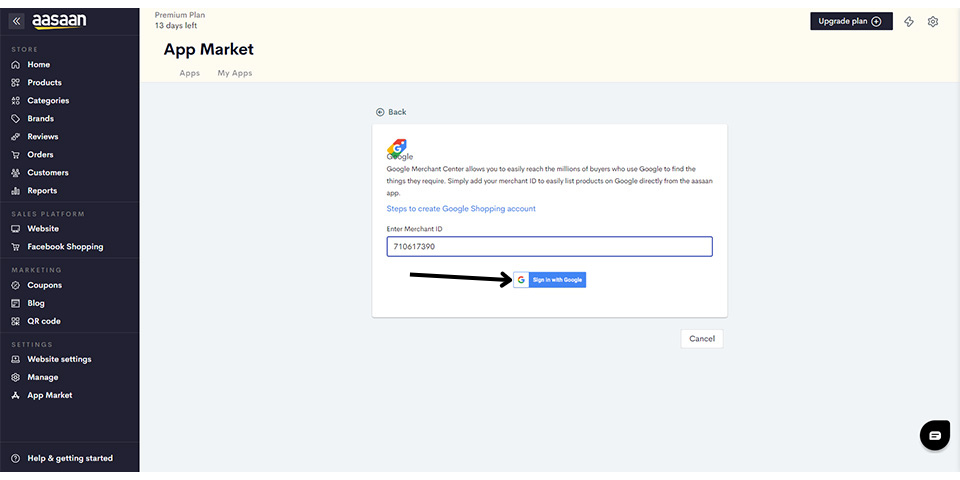Click the Website monitor icon
Viewport: 960px width, 480px height.
(x=16, y=229)
